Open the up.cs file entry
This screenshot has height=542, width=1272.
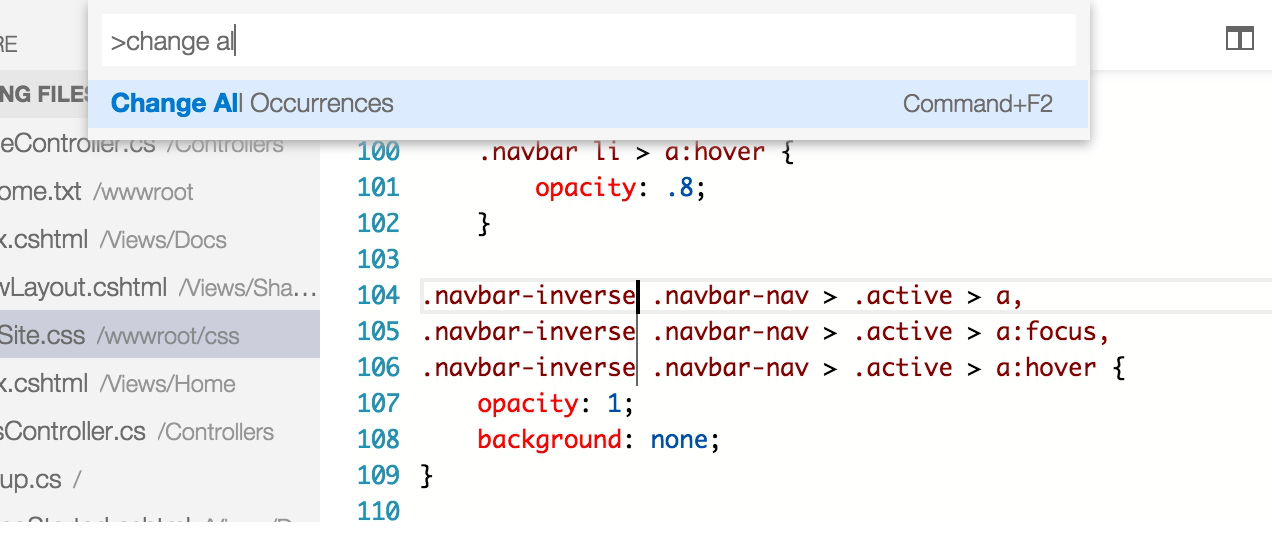click(x=160, y=480)
